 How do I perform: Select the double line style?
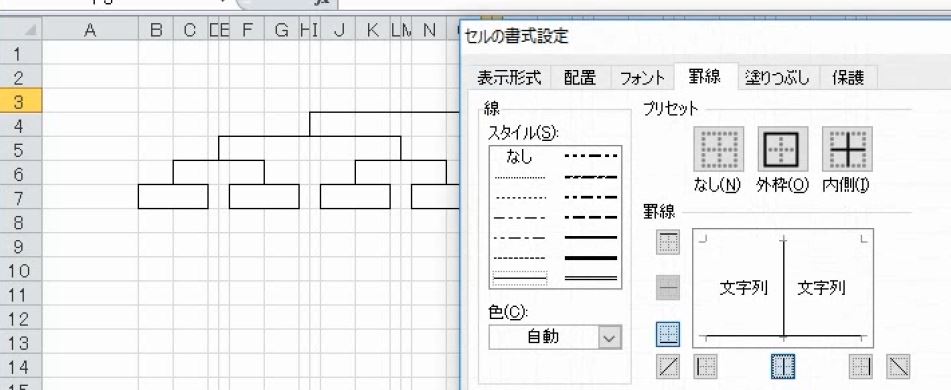590,278
